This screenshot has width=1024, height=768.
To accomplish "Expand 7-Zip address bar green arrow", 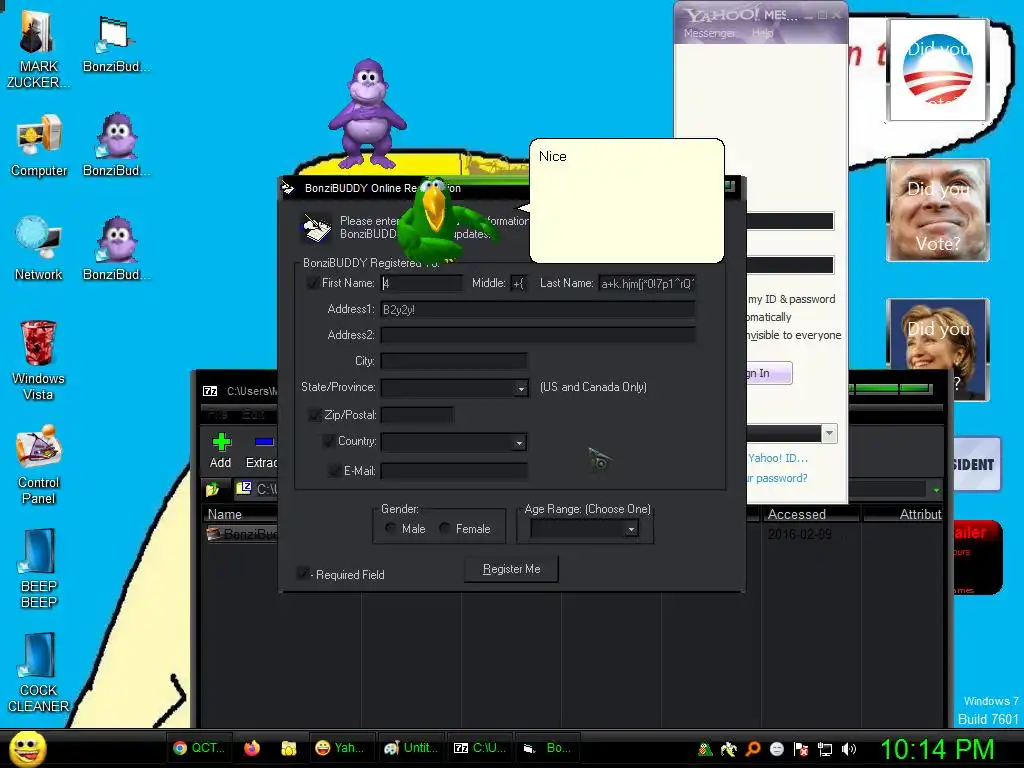I will pyautogui.click(x=936, y=489).
